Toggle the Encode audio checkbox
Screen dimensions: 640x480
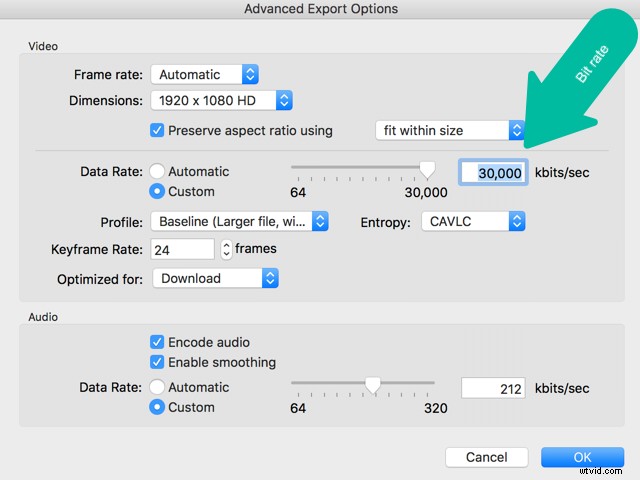157,342
